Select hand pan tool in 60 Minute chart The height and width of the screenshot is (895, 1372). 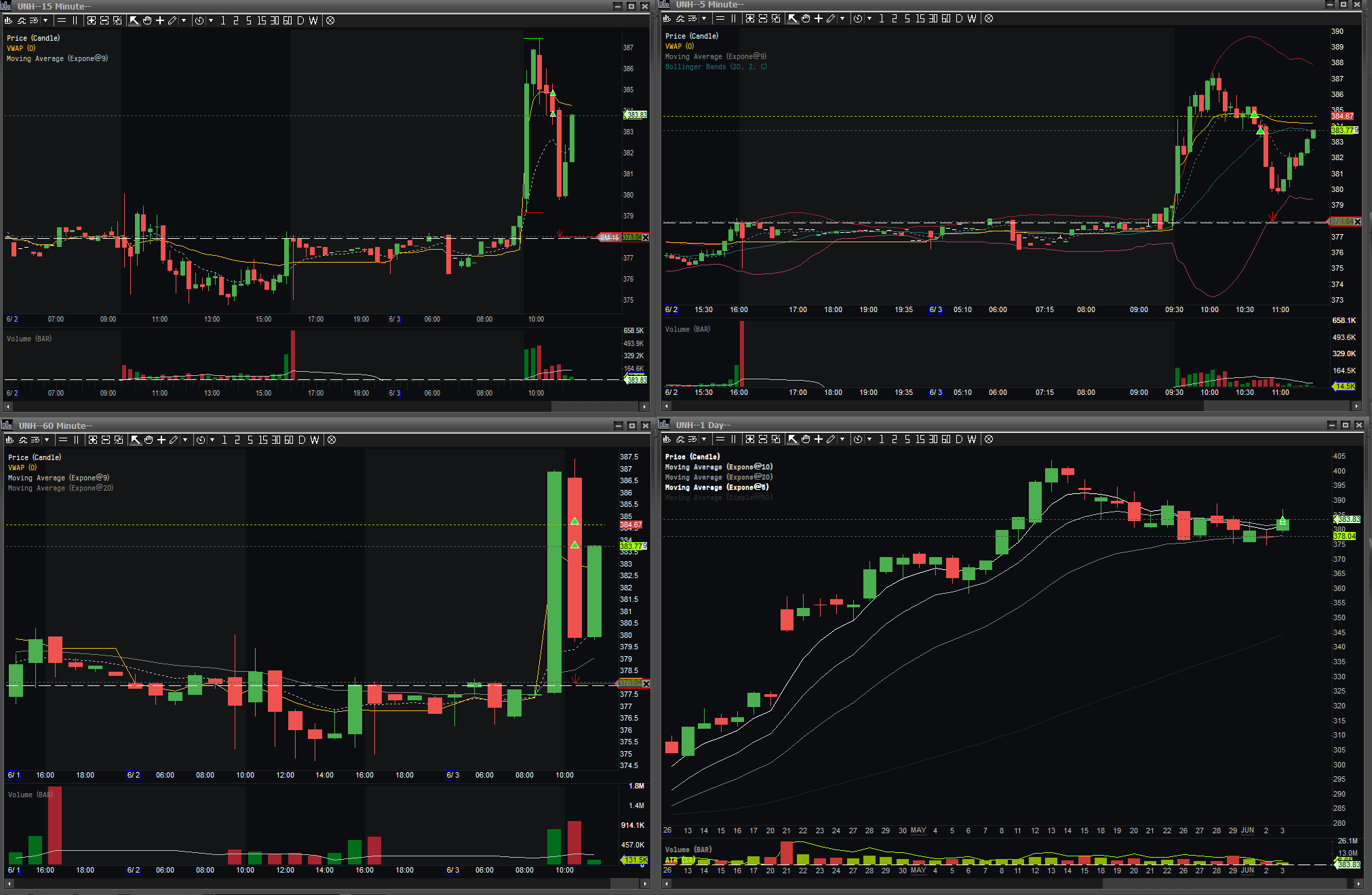coord(149,440)
